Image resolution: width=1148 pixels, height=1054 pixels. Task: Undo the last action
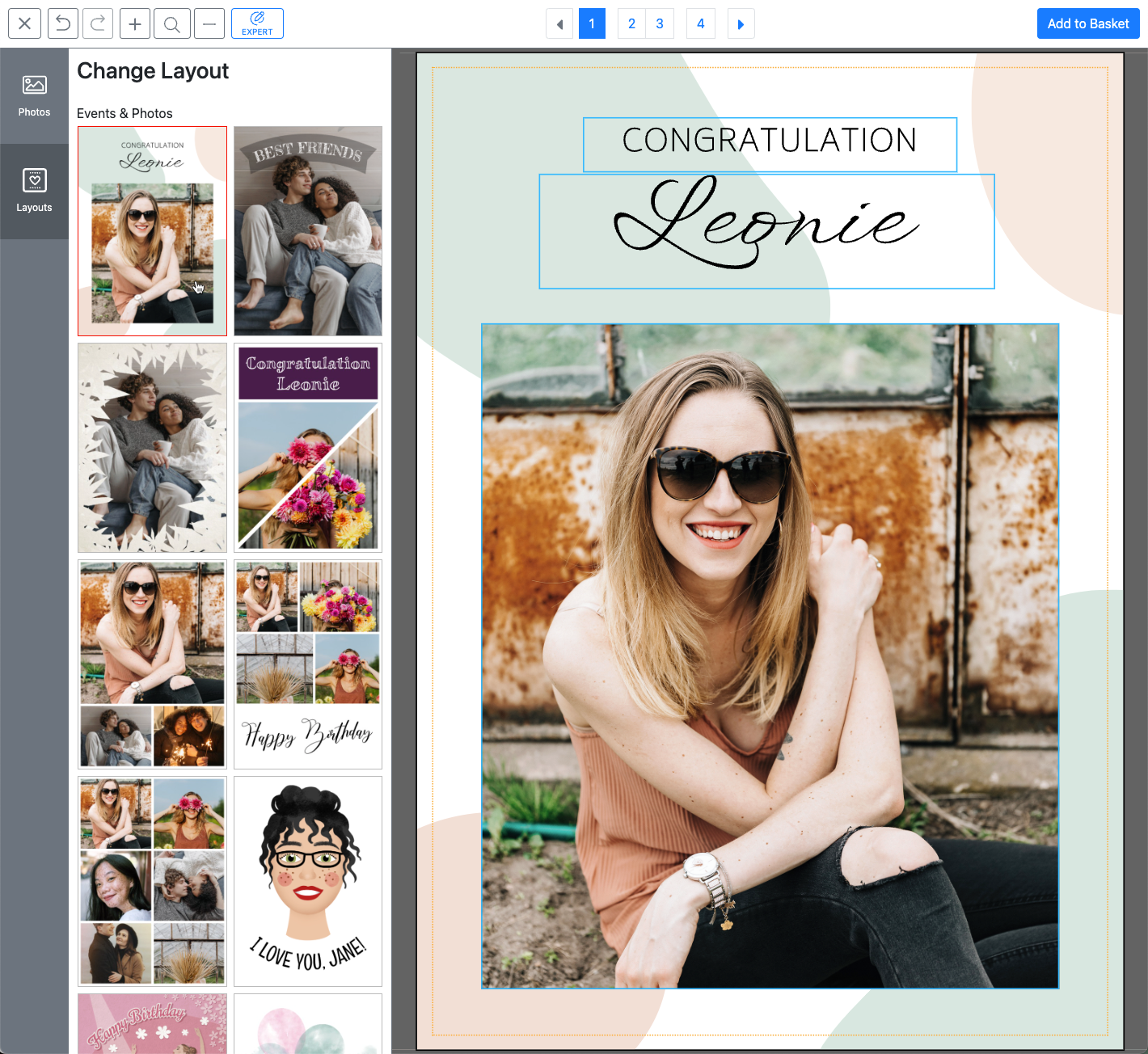tap(63, 23)
